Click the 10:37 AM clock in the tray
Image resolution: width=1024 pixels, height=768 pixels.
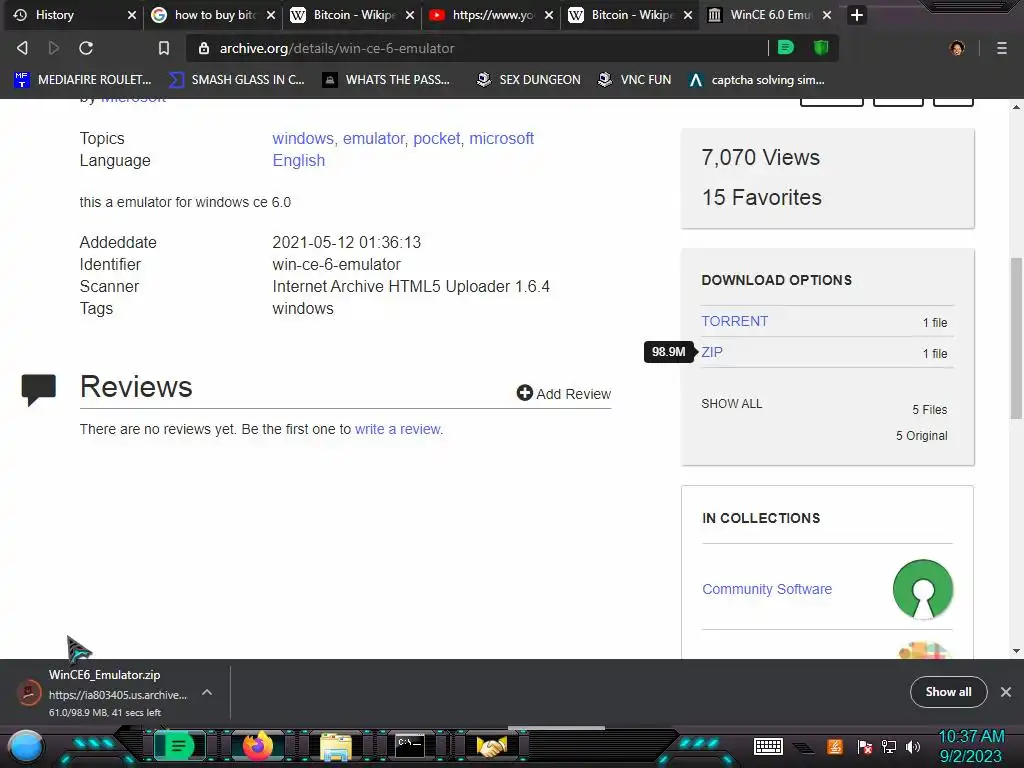coord(971,737)
